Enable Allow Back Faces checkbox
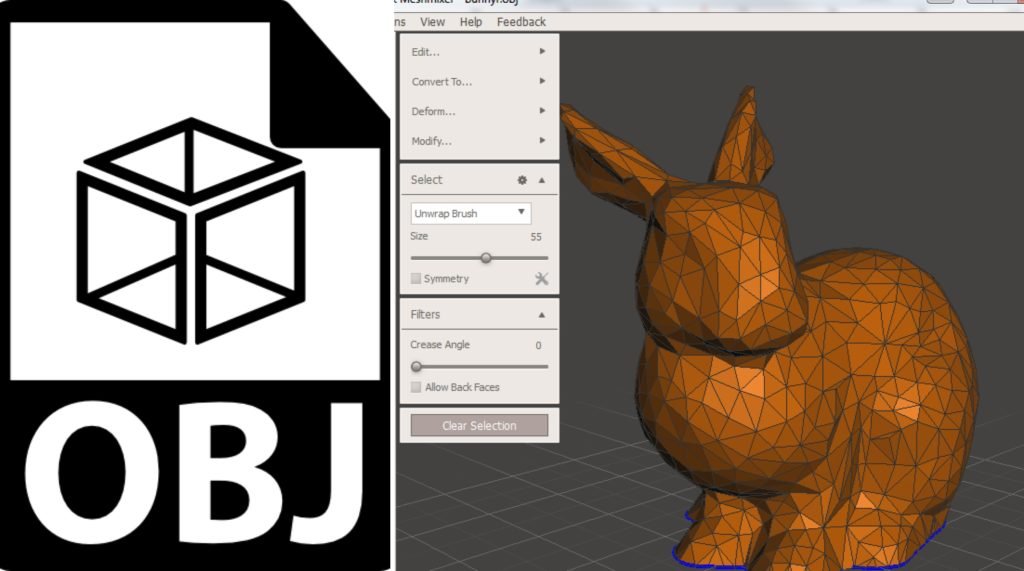The height and width of the screenshot is (571, 1024). pyautogui.click(x=415, y=387)
